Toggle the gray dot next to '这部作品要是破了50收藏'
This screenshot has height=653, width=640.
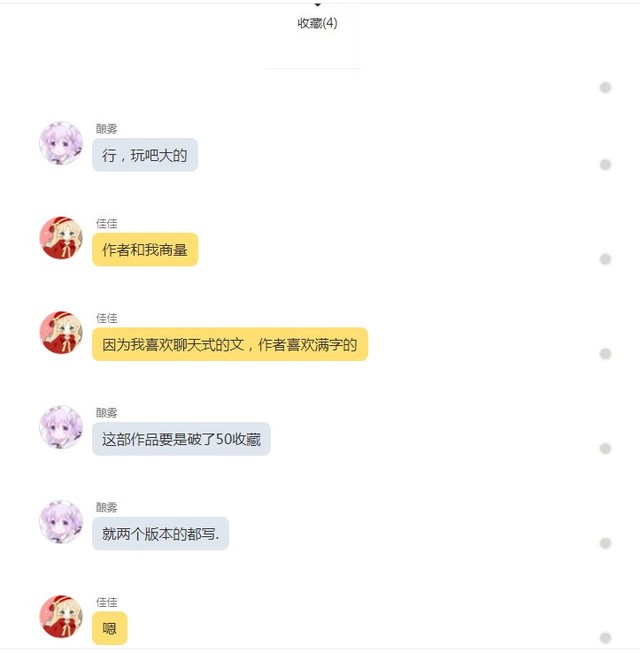605,449
